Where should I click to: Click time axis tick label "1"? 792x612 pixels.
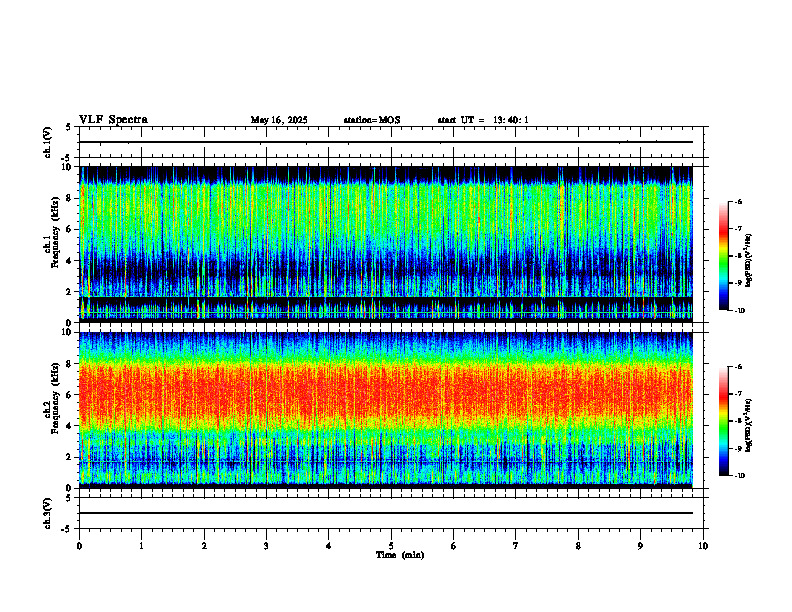[x=141, y=546]
